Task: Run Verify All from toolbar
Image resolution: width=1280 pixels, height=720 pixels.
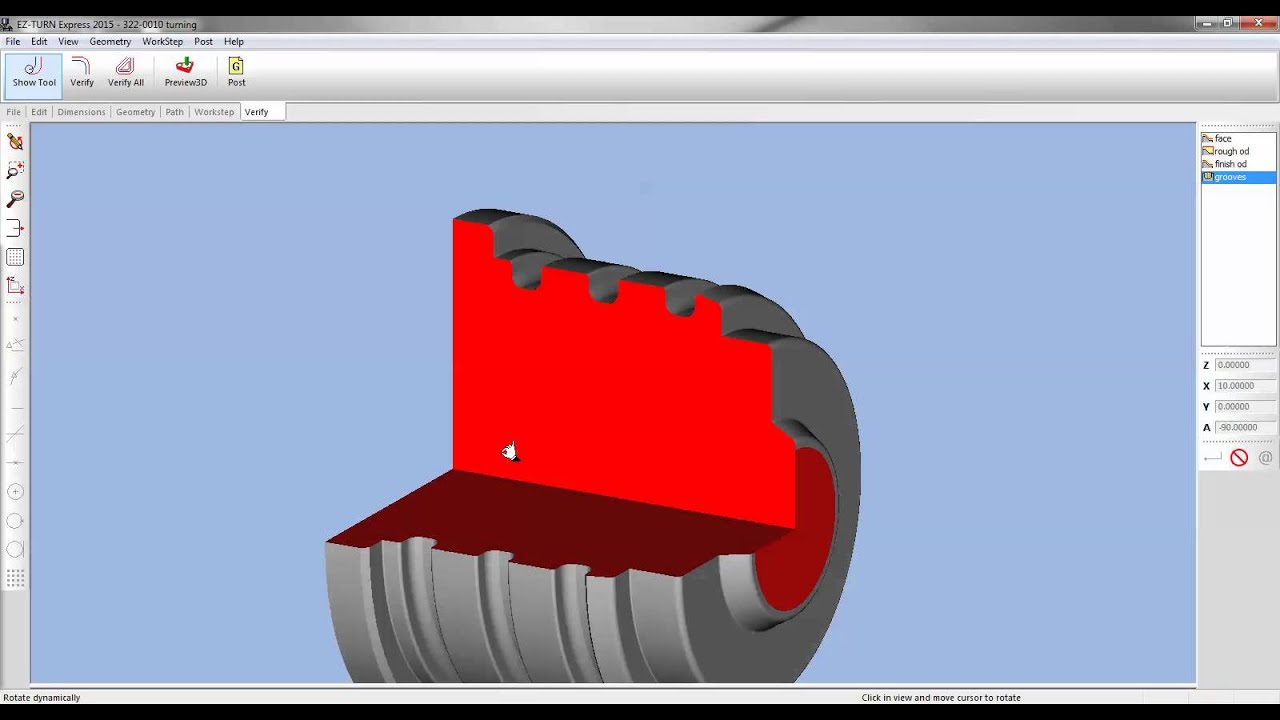Action: 126,73
